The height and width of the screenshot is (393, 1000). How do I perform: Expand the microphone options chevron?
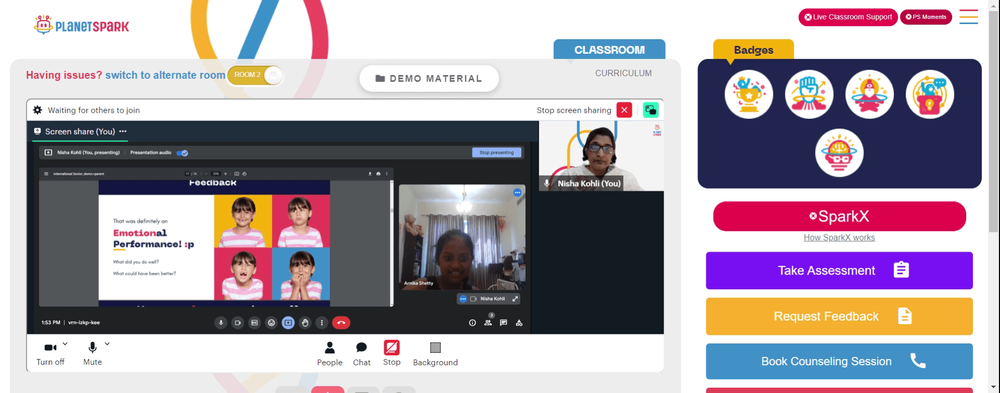[107, 344]
